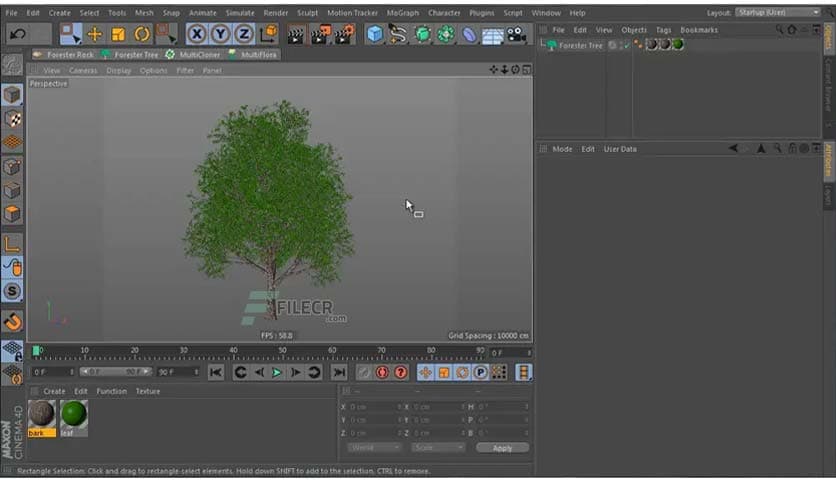
Task: Add a Camera object
Action: coord(516,35)
